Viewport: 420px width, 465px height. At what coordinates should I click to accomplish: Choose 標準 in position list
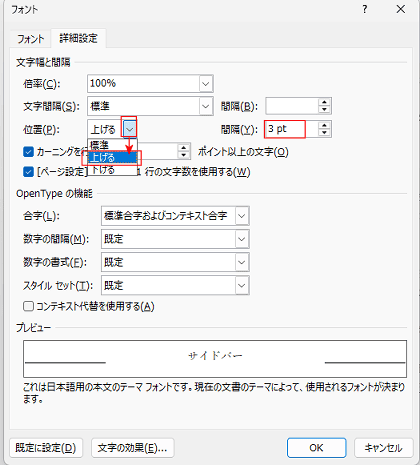point(112,145)
